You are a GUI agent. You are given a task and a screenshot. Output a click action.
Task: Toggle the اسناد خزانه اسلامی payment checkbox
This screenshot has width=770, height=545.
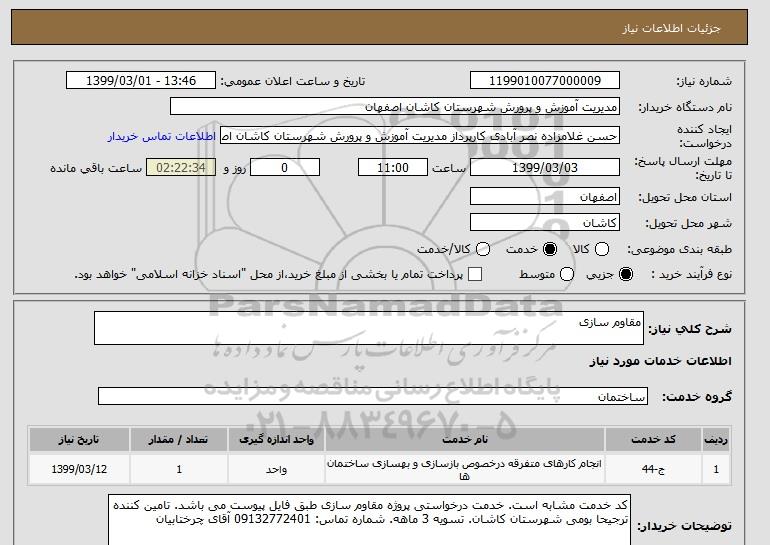475,274
